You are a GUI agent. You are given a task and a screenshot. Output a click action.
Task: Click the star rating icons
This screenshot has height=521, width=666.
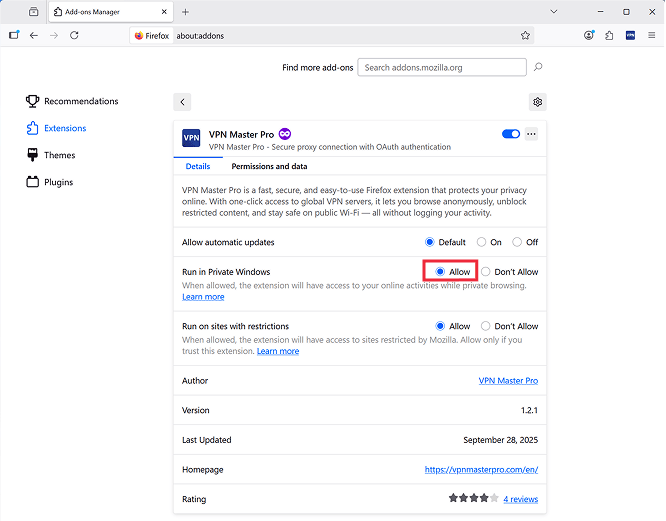(x=474, y=498)
